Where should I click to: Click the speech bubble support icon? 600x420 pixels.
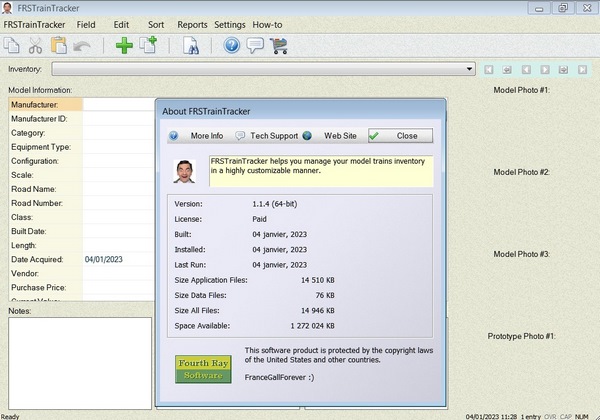coord(255,46)
